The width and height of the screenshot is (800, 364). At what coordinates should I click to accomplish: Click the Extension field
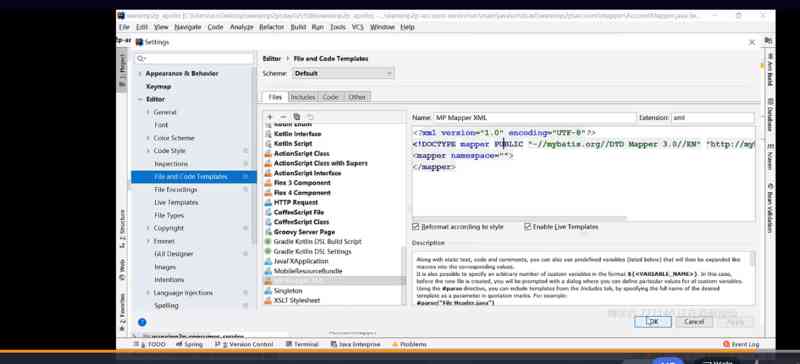(713, 118)
